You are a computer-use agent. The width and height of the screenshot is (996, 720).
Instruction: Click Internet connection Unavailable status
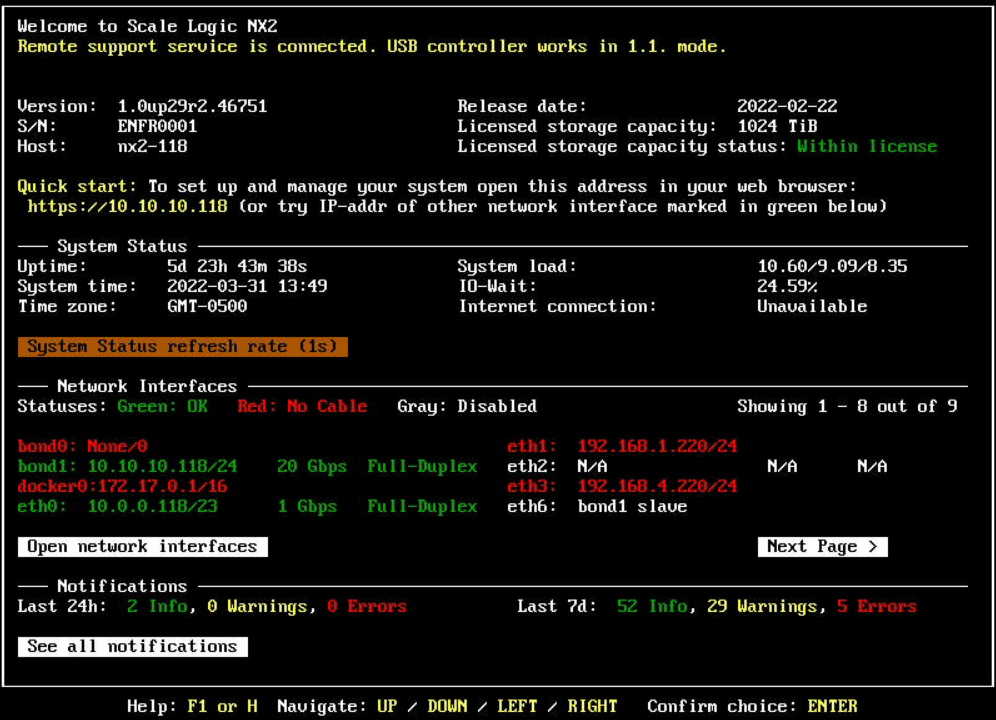coord(812,306)
